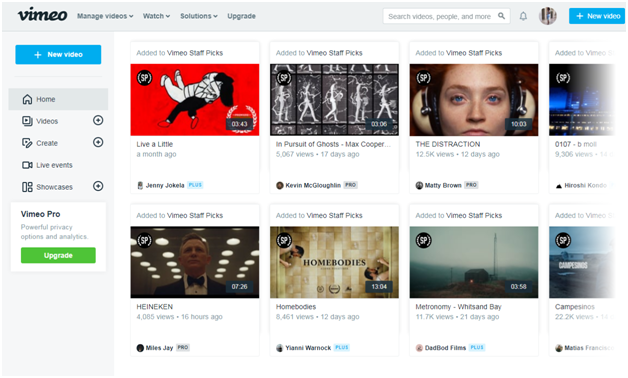Image resolution: width=628 pixels, height=378 pixels.
Task: Click the Showcases sidebar icon
Action: [x=27, y=187]
